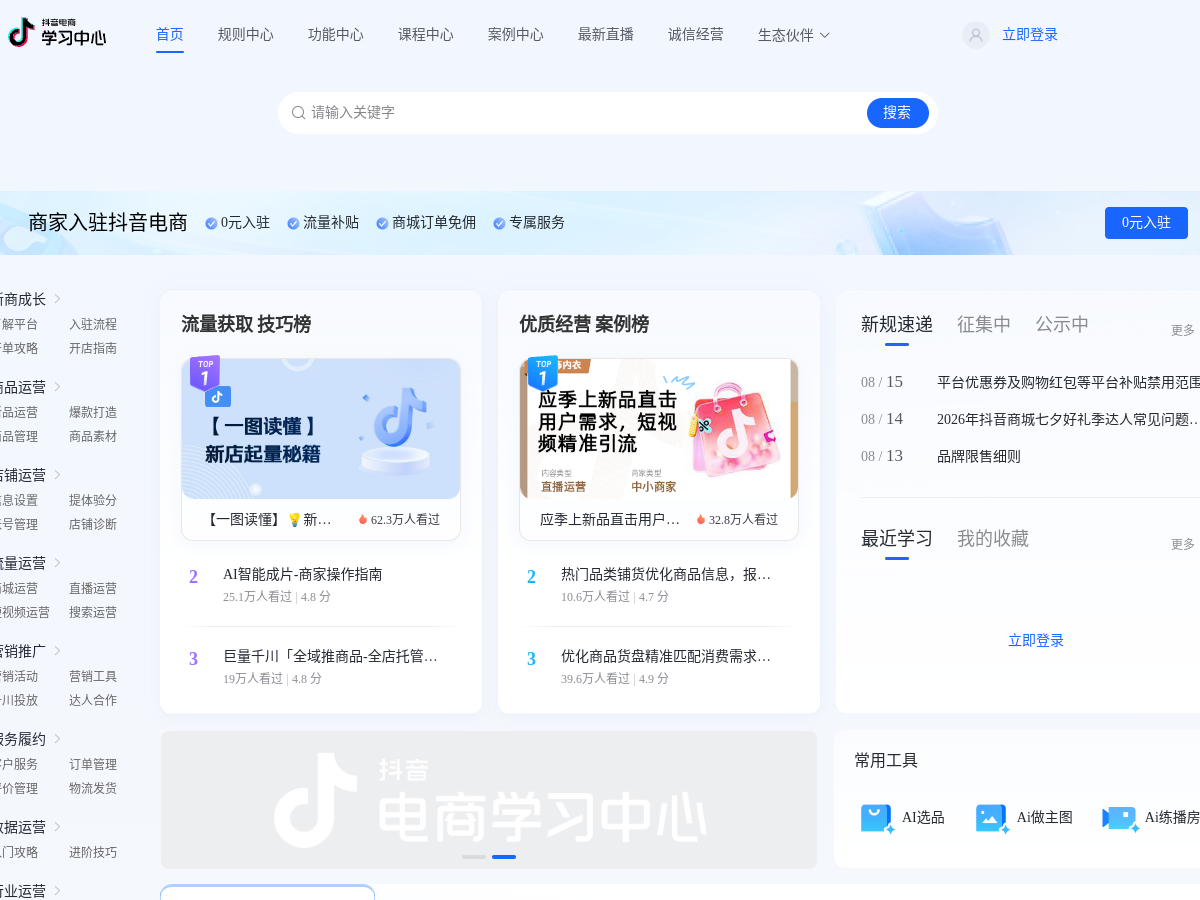Open 商品素材 sidebar link
The width and height of the screenshot is (1200, 900).
(x=93, y=437)
